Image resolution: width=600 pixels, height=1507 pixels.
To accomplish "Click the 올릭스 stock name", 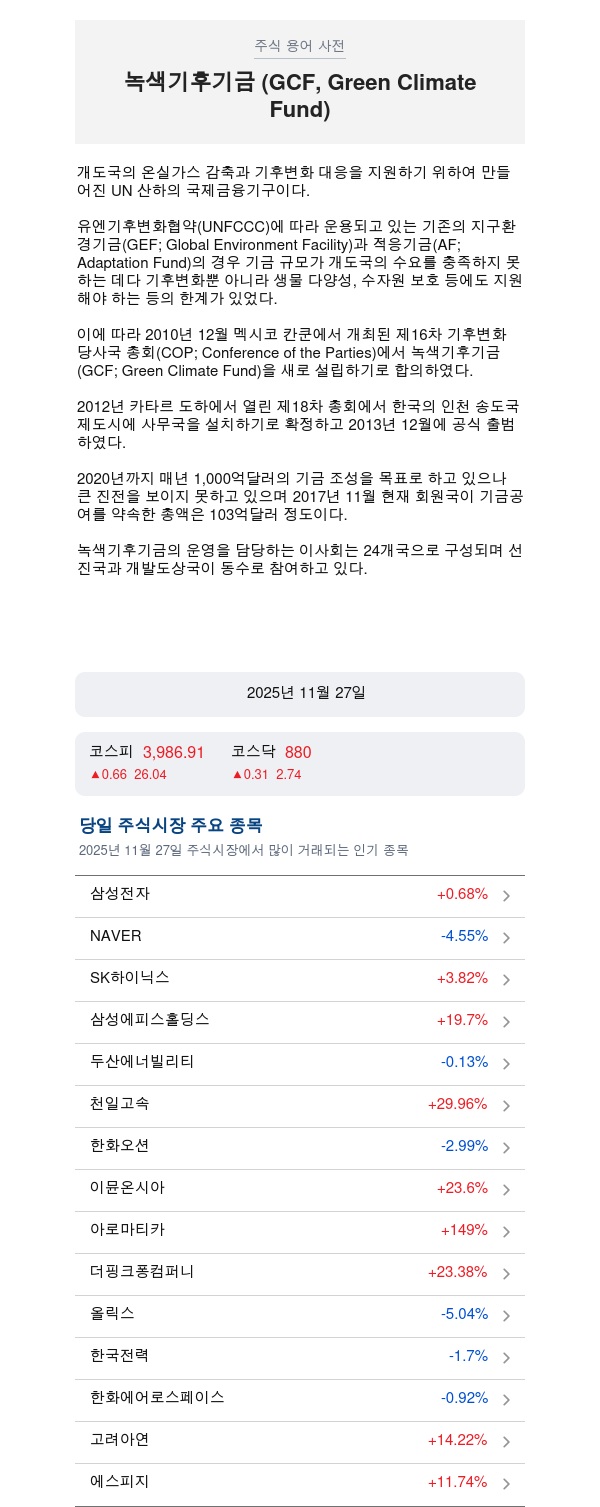I will tap(112, 1314).
